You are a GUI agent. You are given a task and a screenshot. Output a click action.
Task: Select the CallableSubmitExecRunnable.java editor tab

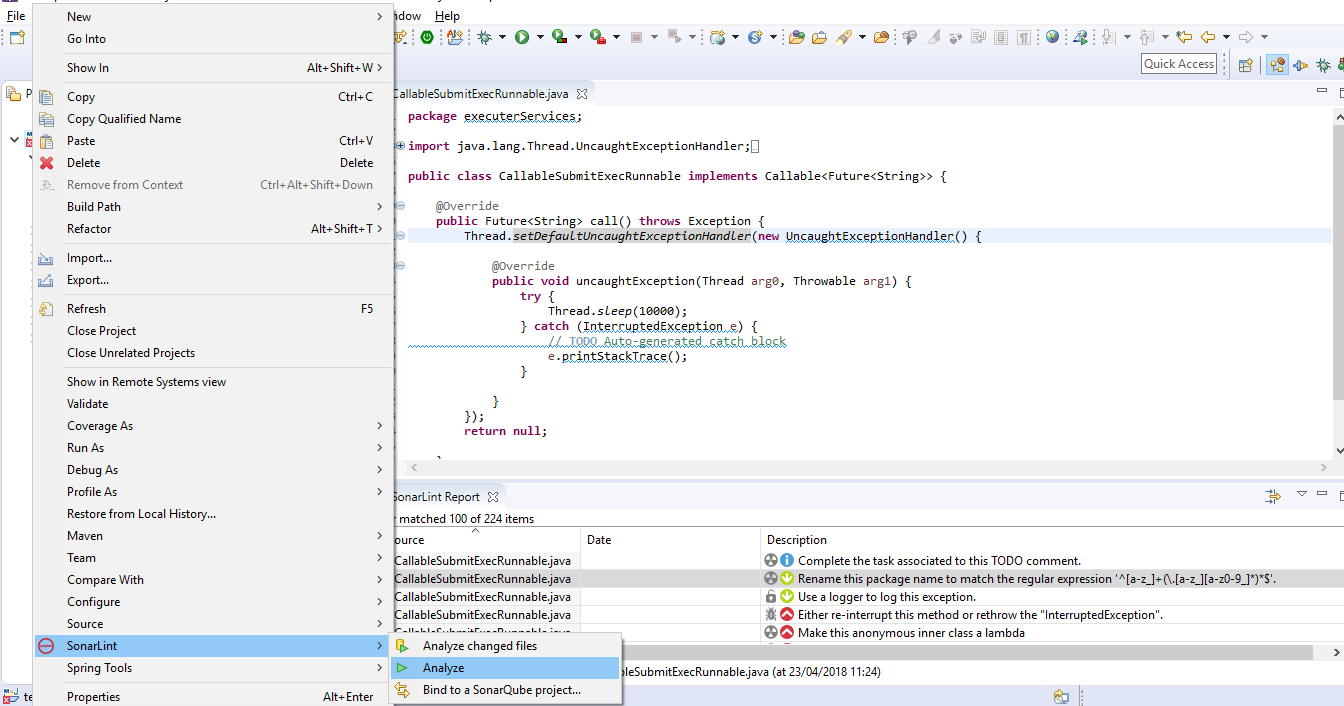coord(481,93)
